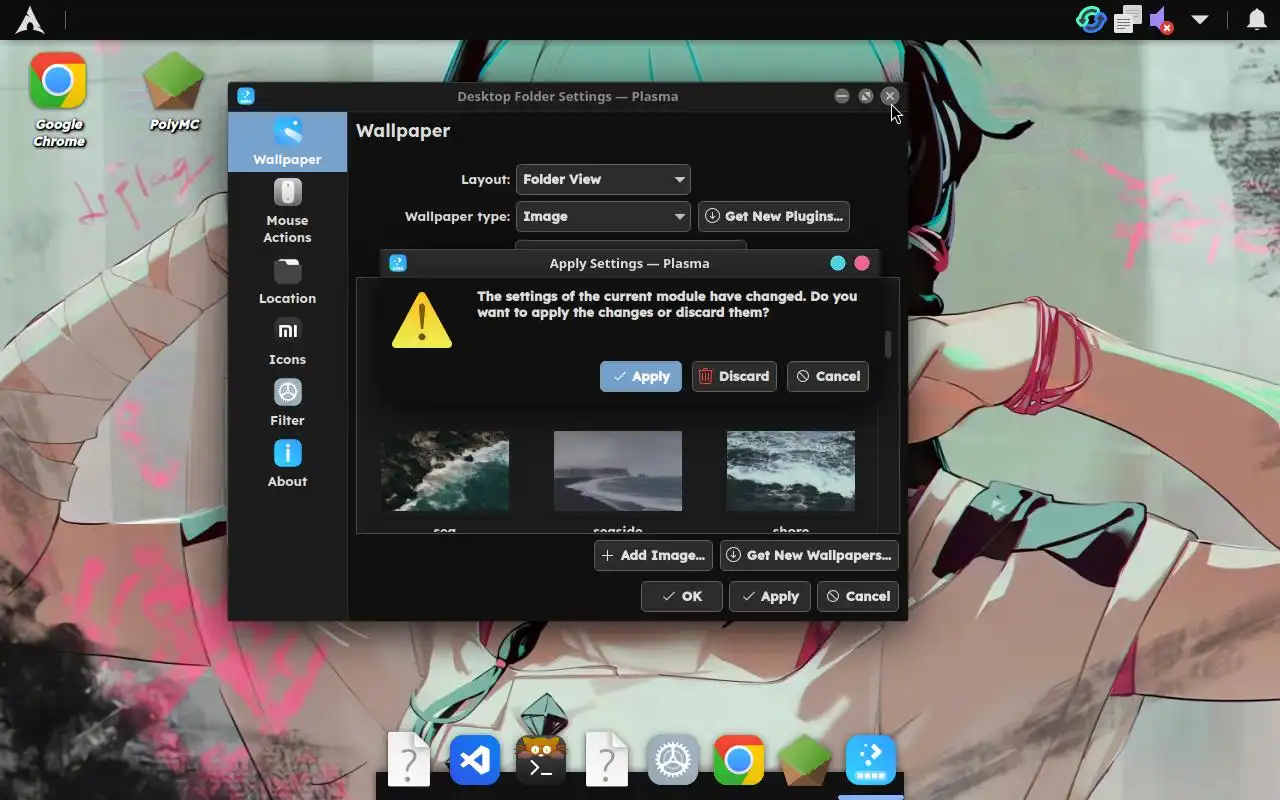Launch Google Chrome from the dock
This screenshot has width=1280, height=800.
[738, 762]
